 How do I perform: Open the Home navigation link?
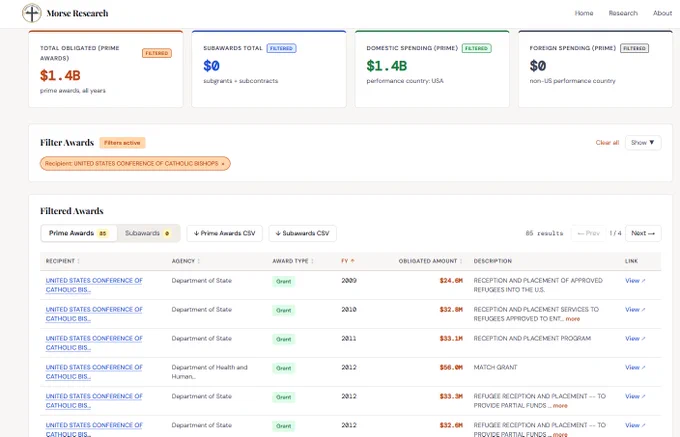[x=584, y=13]
